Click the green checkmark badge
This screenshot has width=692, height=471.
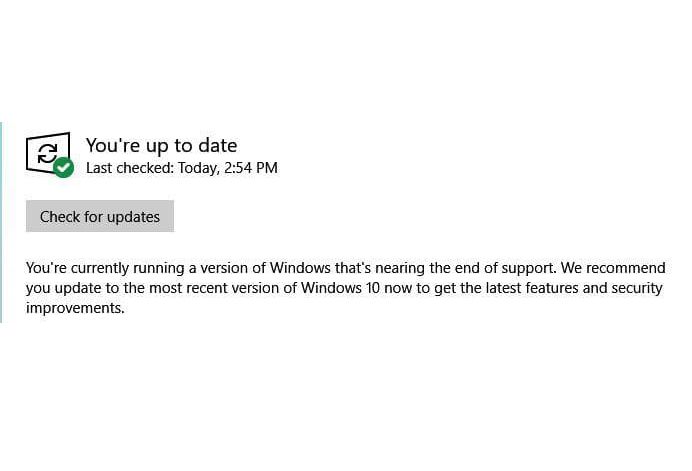pos(64,167)
